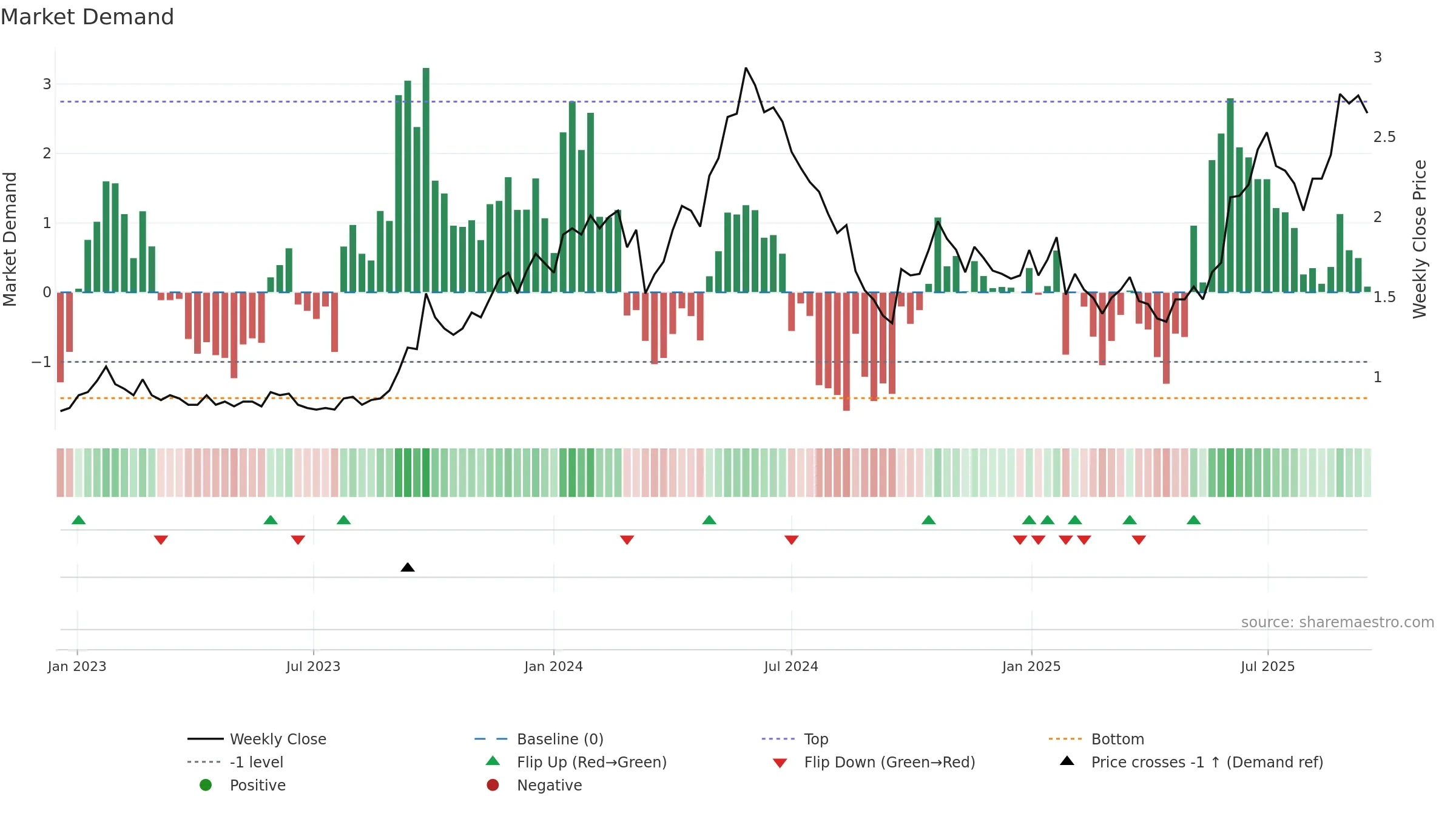Click the Market Demand y-axis title

point(10,239)
